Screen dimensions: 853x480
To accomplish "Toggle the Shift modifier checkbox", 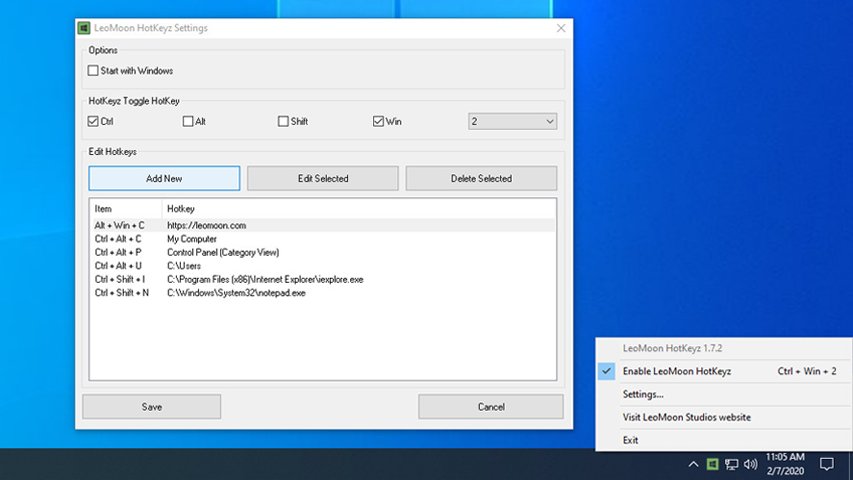I will point(283,122).
